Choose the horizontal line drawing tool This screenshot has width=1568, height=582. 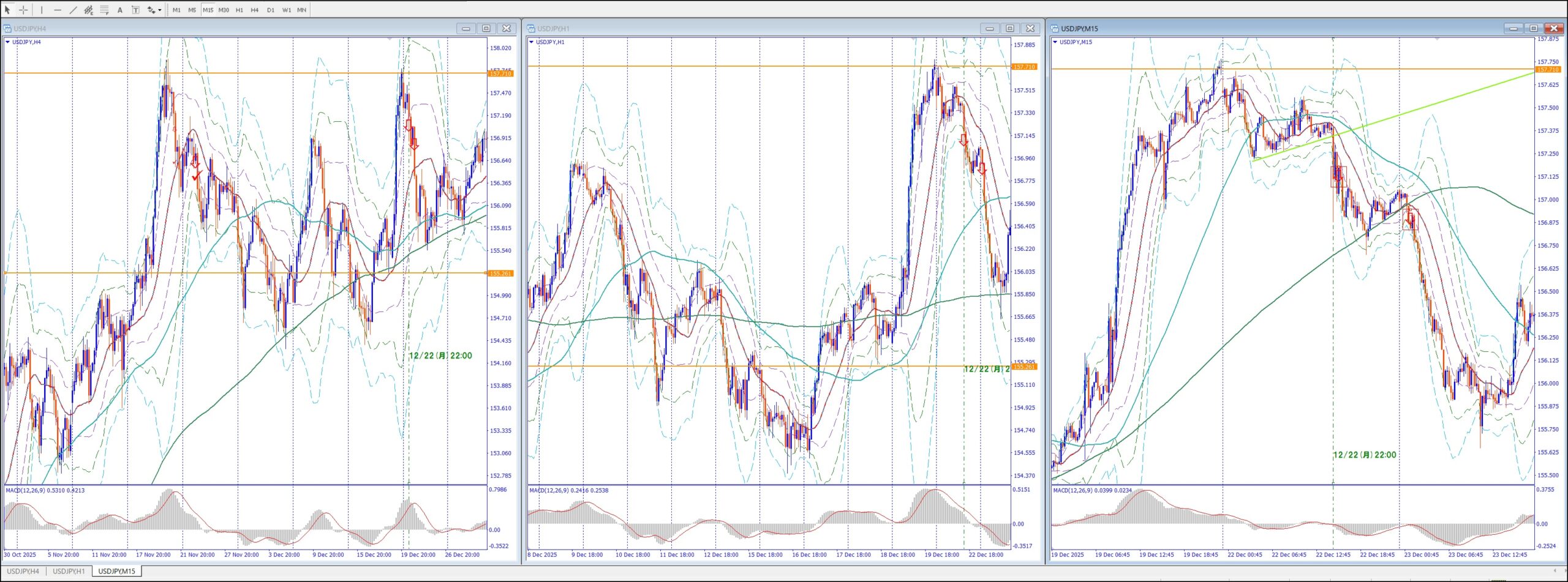click(x=58, y=10)
